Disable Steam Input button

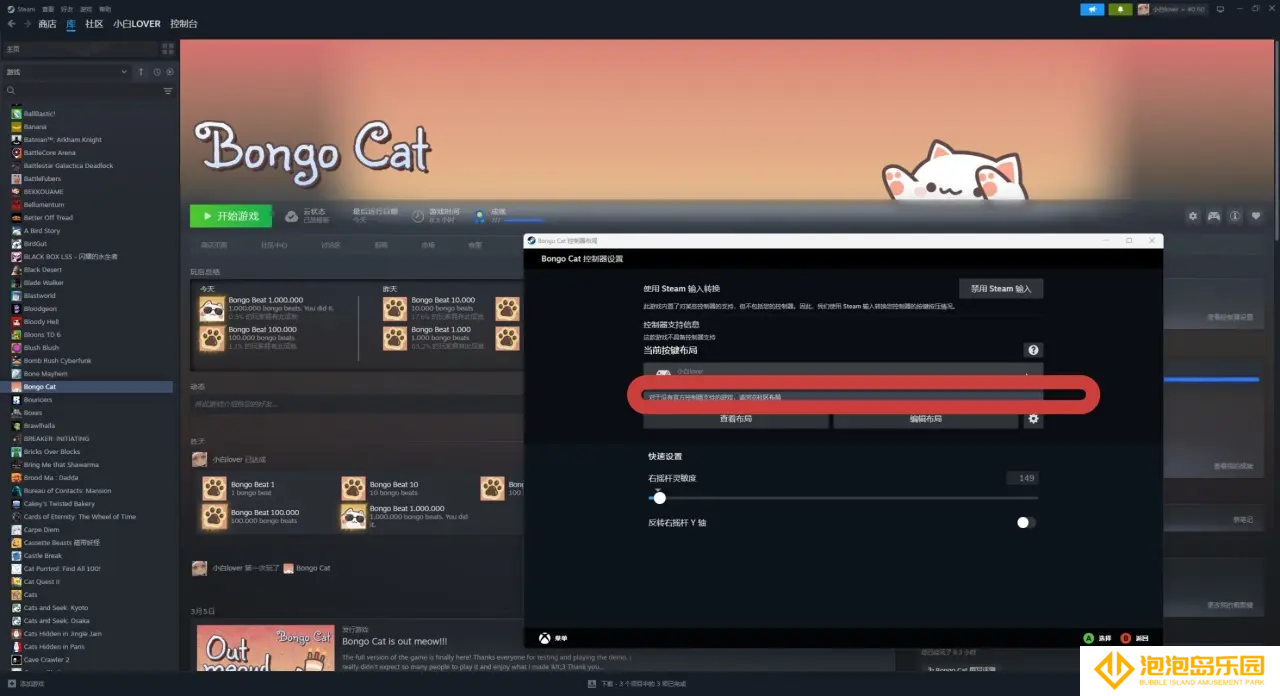(1001, 288)
